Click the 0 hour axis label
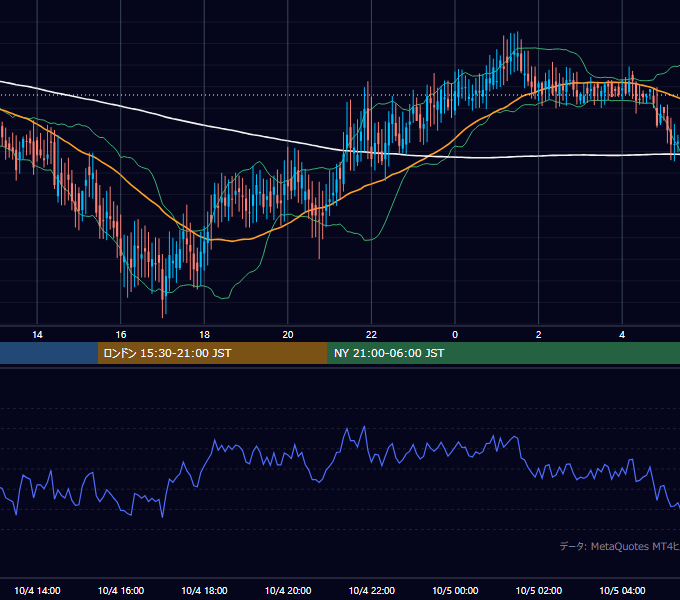The width and height of the screenshot is (680, 600). tap(455, 335)
